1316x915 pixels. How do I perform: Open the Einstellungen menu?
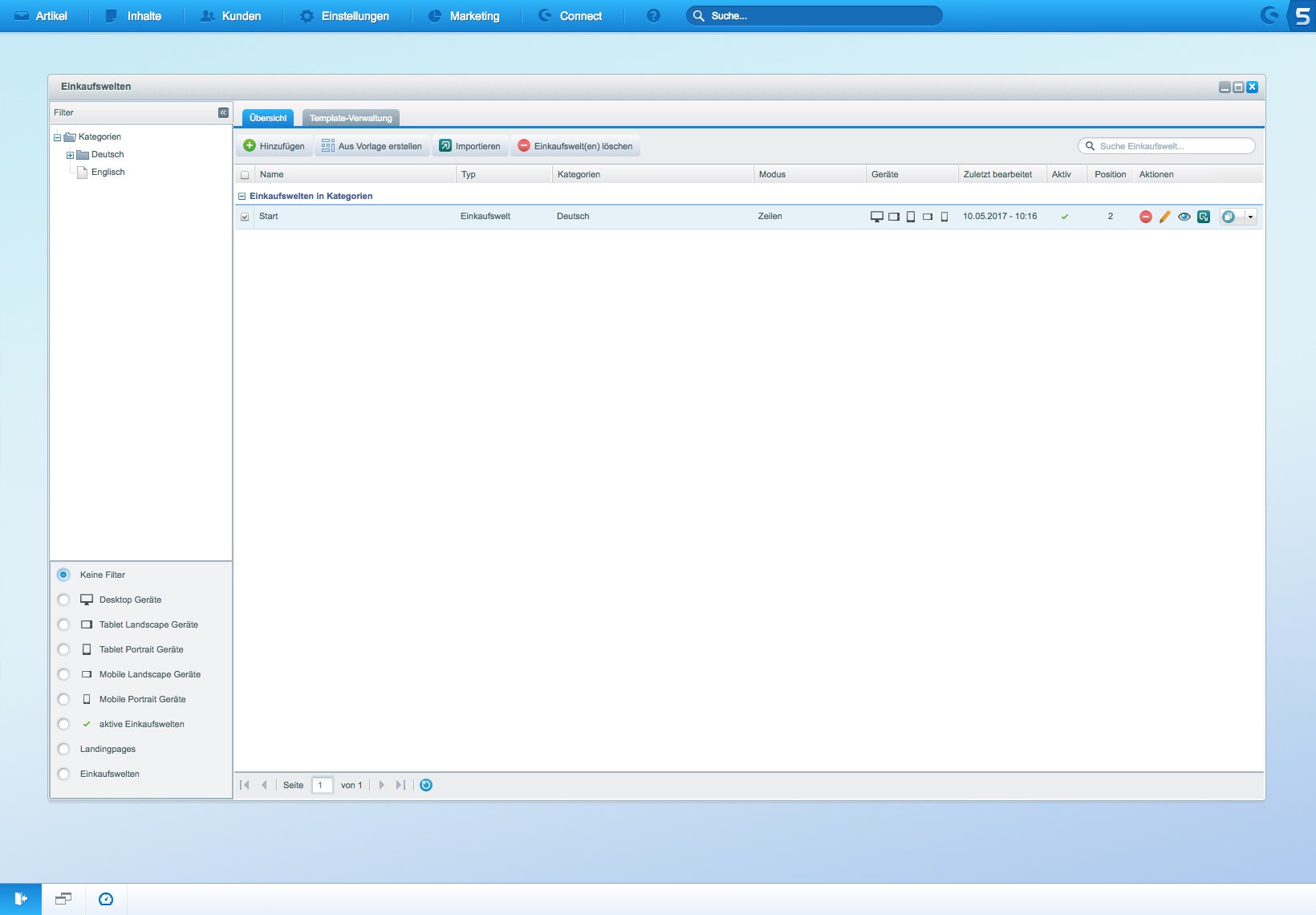[x=344, y=16]
